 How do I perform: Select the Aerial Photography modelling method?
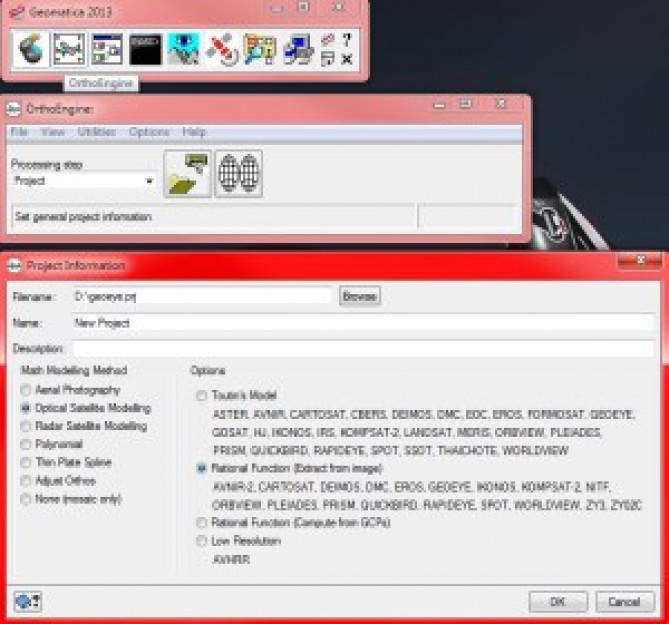26,390
